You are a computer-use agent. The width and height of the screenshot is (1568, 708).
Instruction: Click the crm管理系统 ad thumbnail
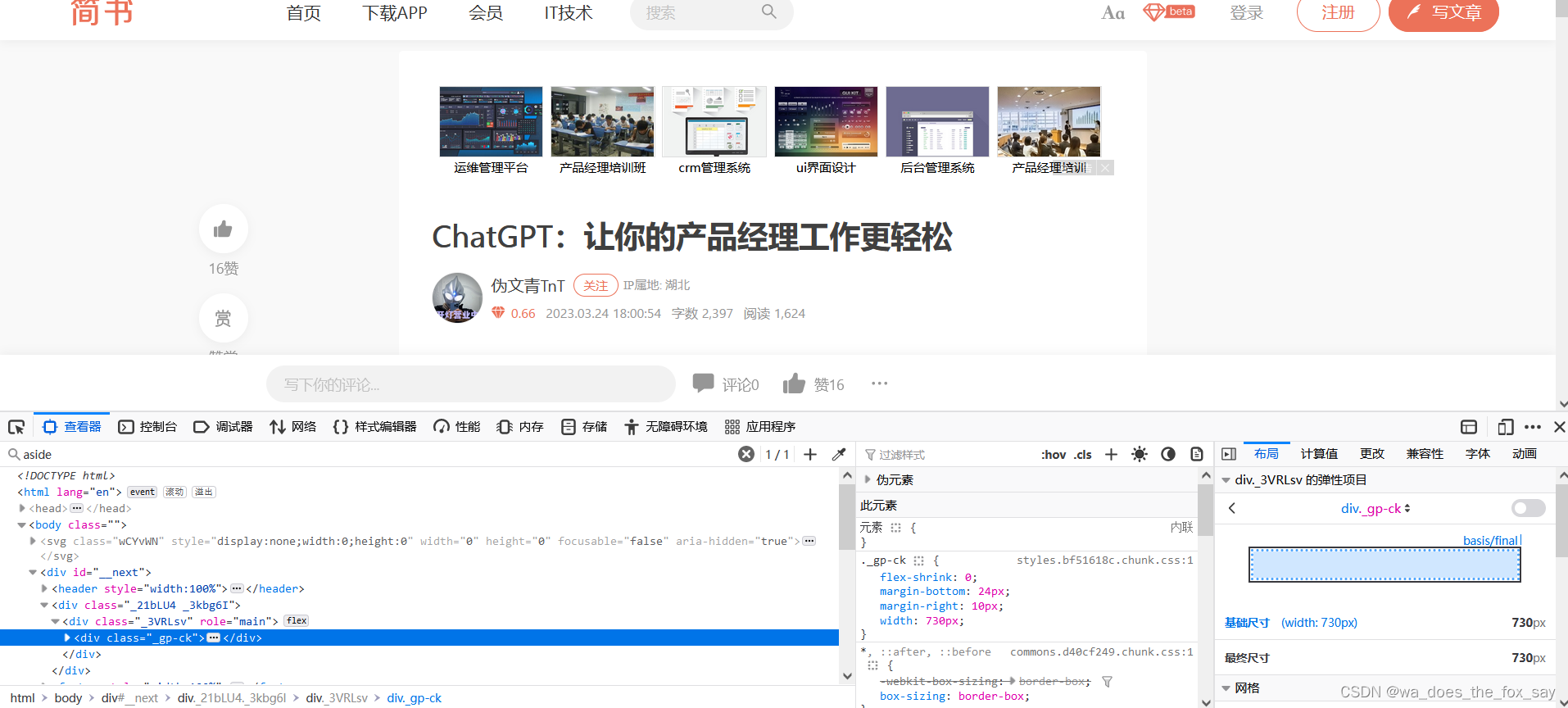pos(714,122)
